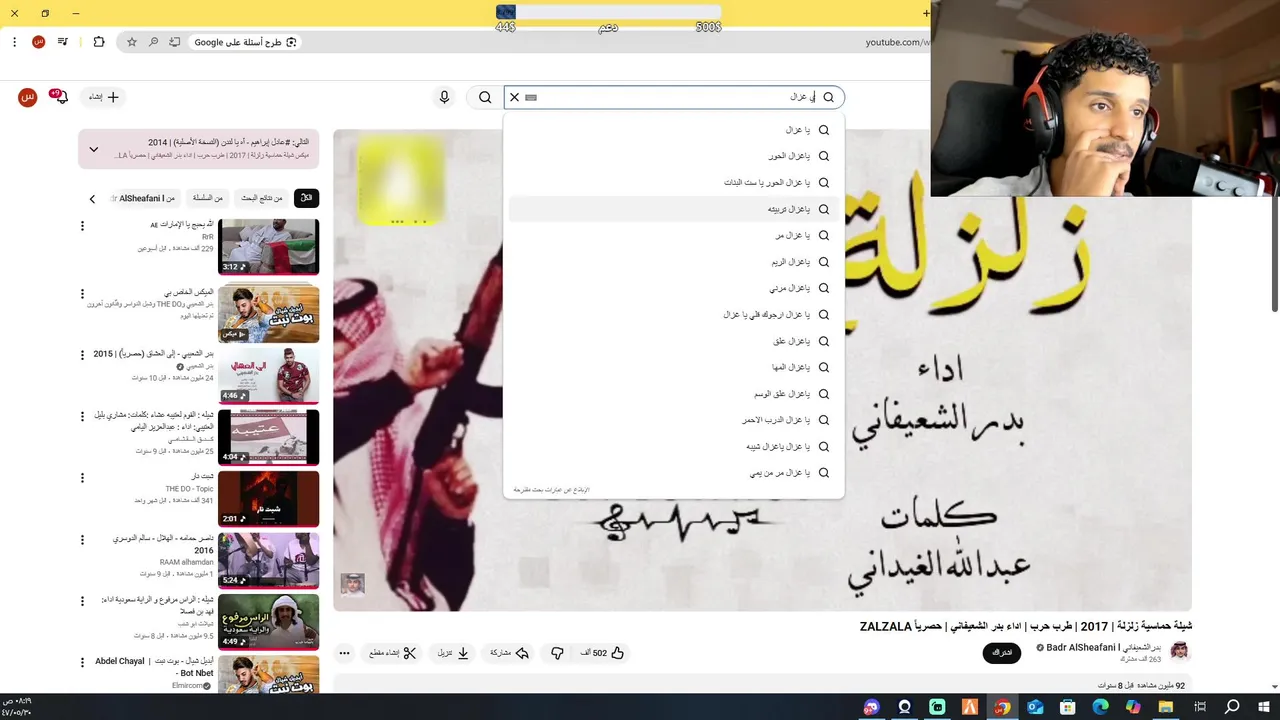The width and height of the screenshot is (1280, 720).
Task: Click the Download (تنزيل) button
Action: pos(453,653)
